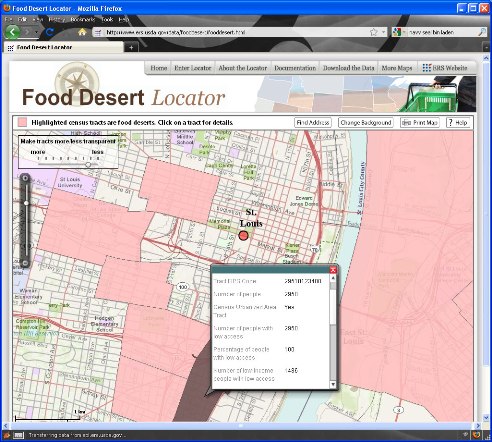Zoom in with the plus button on zoom bar

25,178
